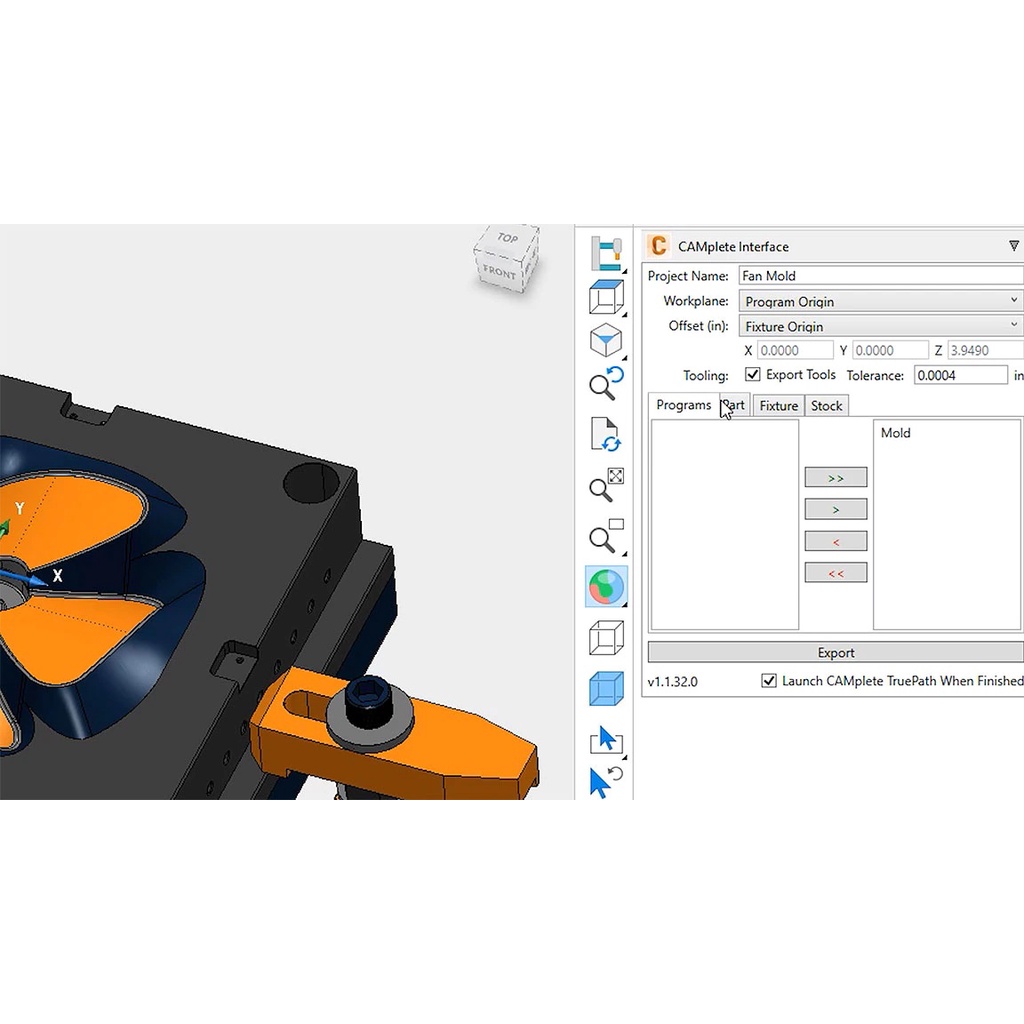Screen dimensions: 1024x1024
Task: Switch to the Programs tab
Action: [683, 405]
